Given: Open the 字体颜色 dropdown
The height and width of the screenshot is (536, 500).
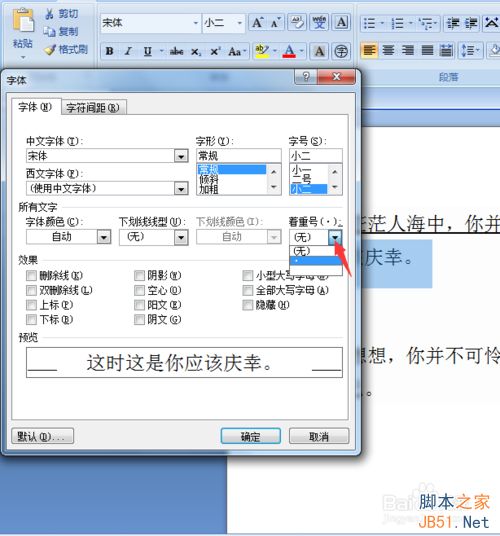Looking at the screenshot, I should click(x=104, y=237).
